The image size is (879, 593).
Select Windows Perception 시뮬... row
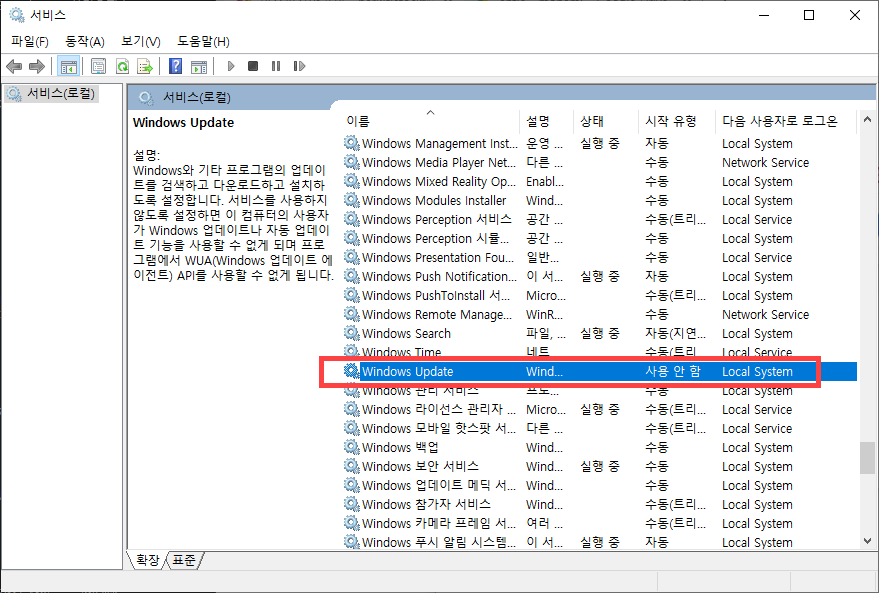[x=600, y=239]
